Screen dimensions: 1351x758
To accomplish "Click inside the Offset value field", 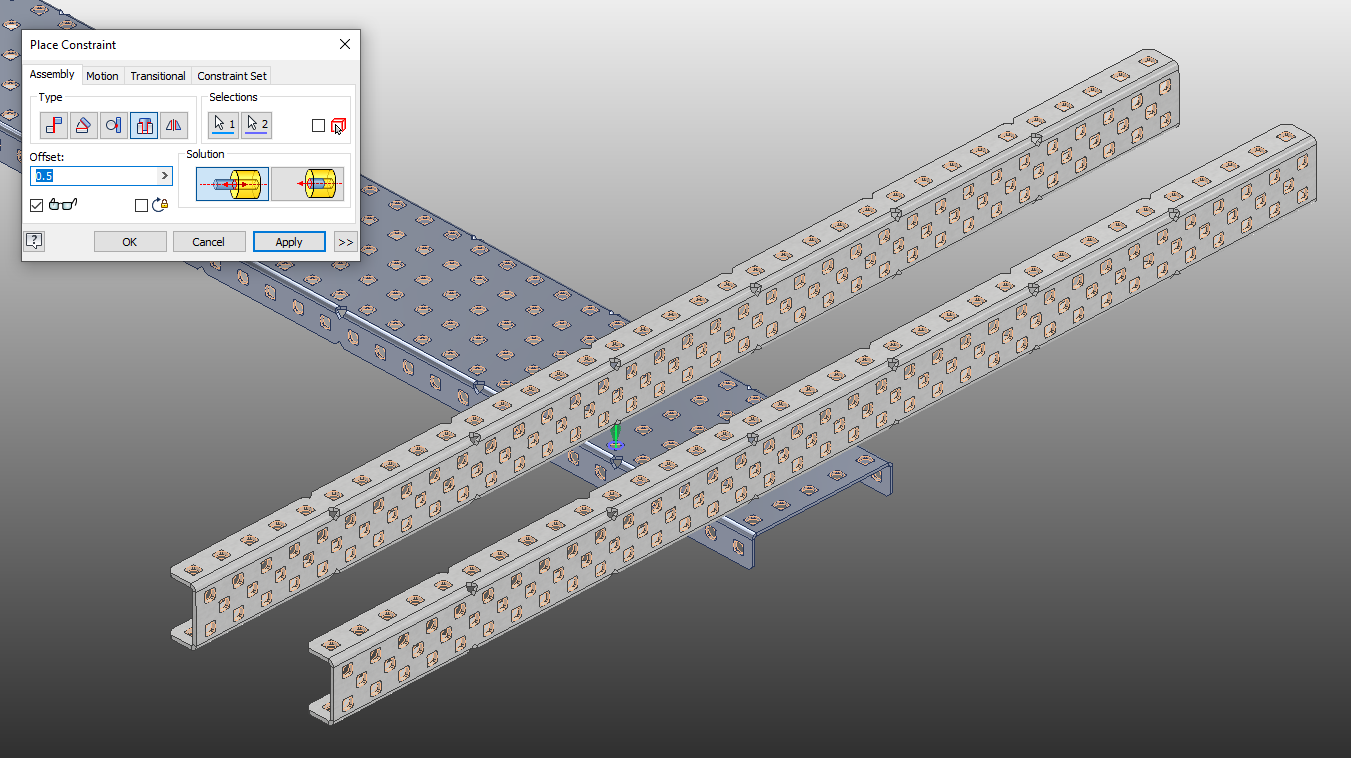I will [95, 176].
